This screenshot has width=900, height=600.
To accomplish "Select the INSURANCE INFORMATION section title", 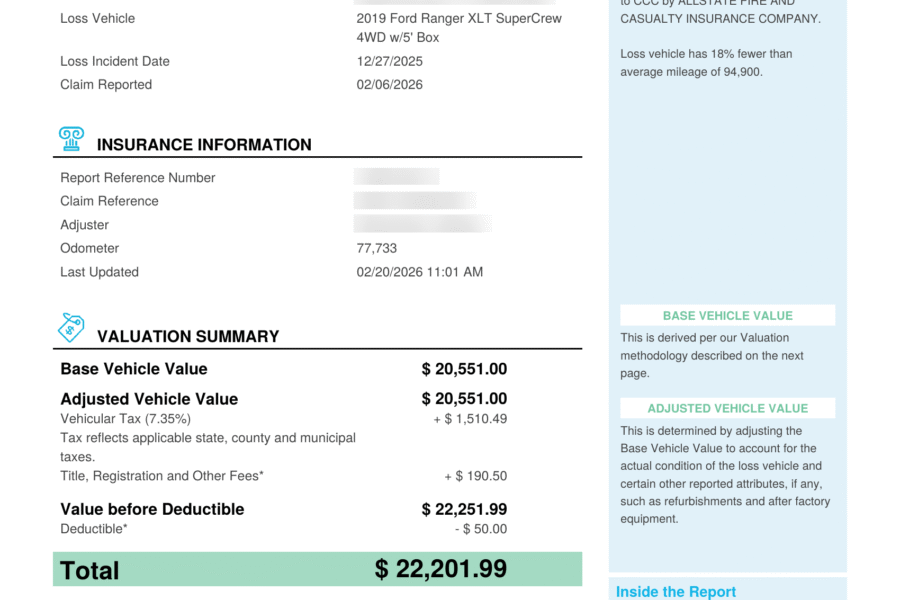I will click(204, 145).
